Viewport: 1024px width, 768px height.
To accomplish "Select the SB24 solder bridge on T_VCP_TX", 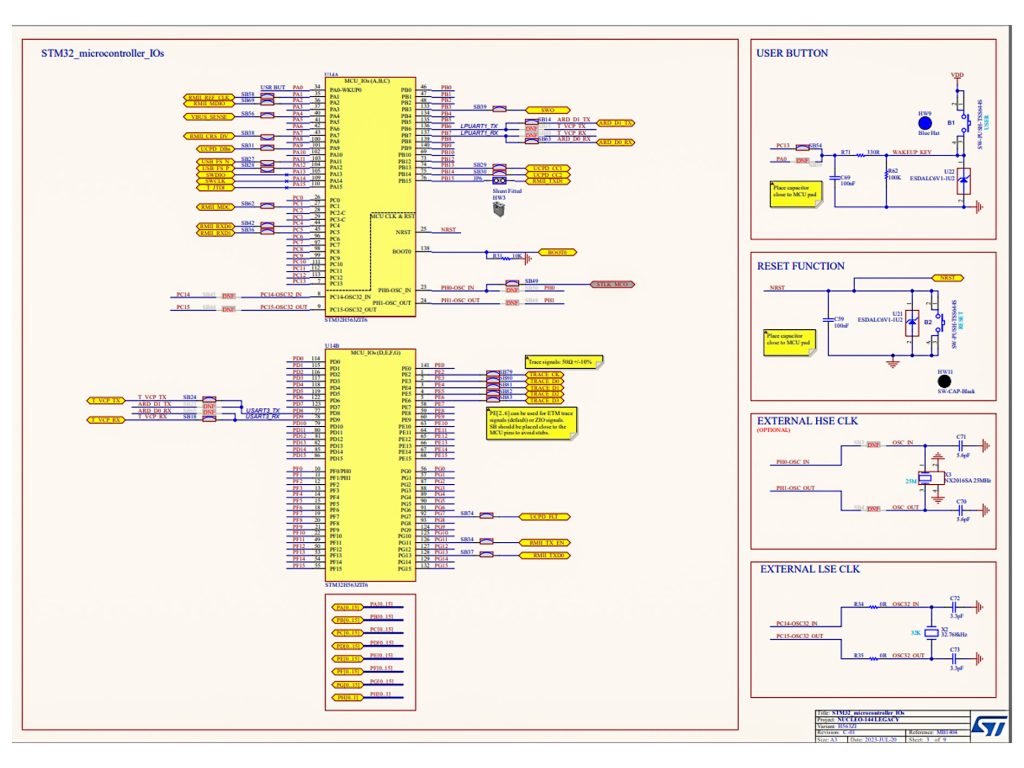I will [x=209, y=400].
